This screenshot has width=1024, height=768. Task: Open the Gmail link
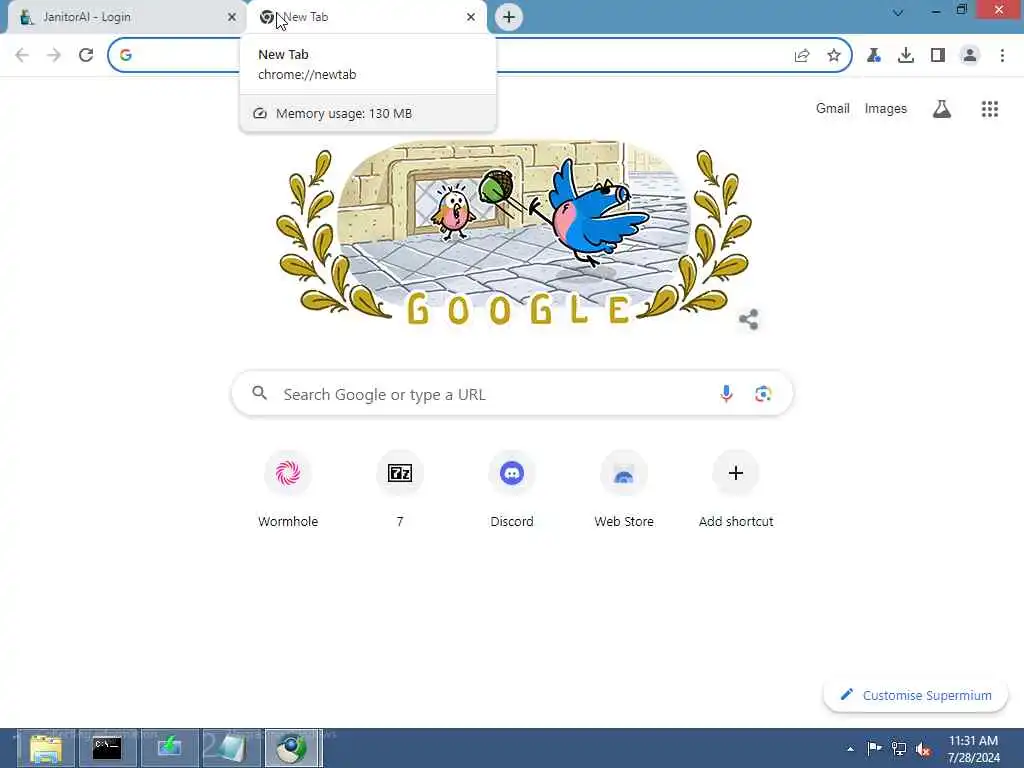[x=833, y=108]
